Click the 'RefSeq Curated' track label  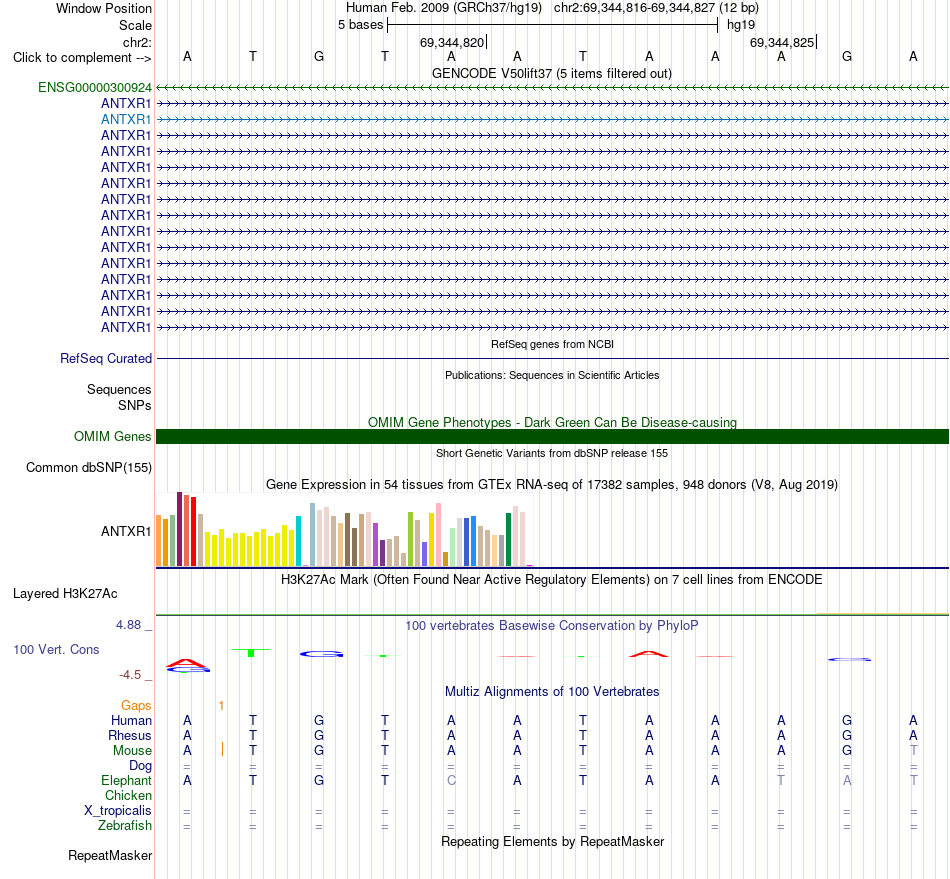click(106, 359)
